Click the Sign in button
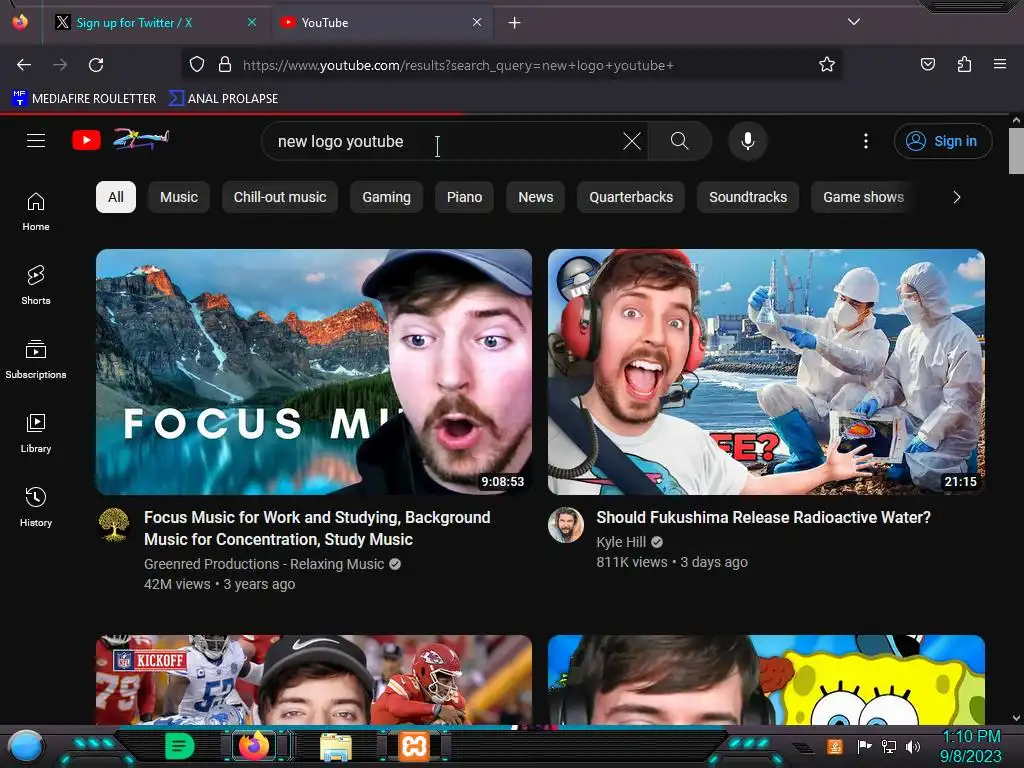Image resolution: width=1024 pixels, height=768 pixels. [943, 141]
